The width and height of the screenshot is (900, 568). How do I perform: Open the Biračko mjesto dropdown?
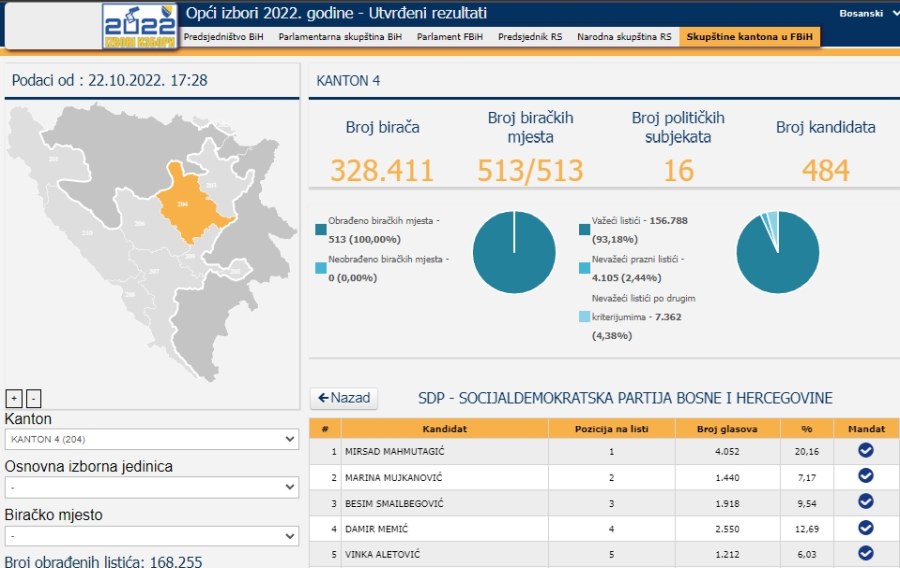pos(151,535)
